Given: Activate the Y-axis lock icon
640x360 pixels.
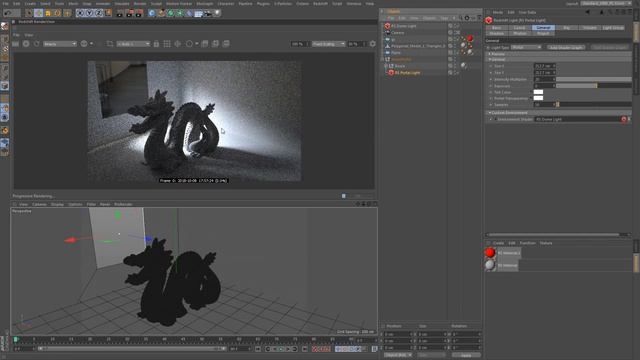Looking at the screenshot, I should [x=89, y=13].
